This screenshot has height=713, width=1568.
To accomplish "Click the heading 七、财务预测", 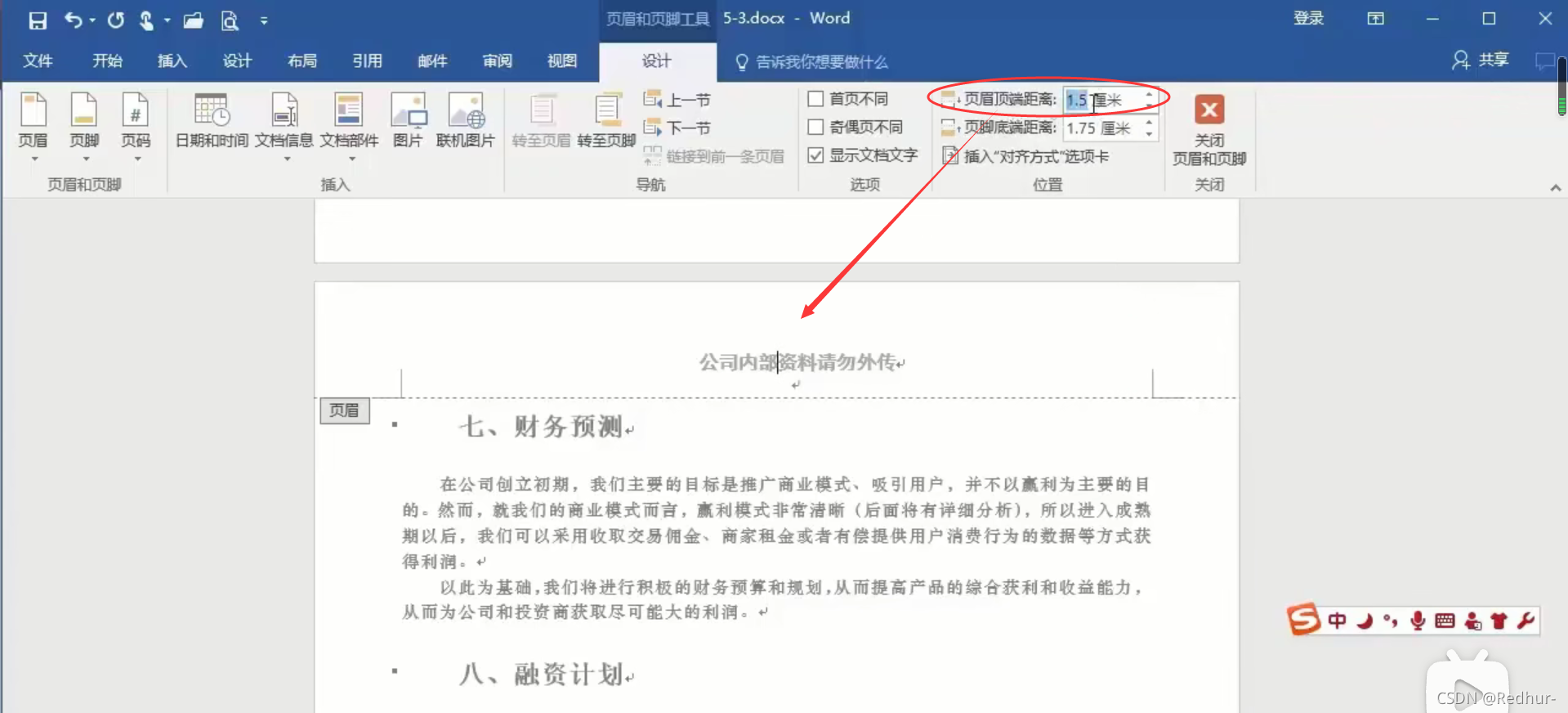I will 541,426.
